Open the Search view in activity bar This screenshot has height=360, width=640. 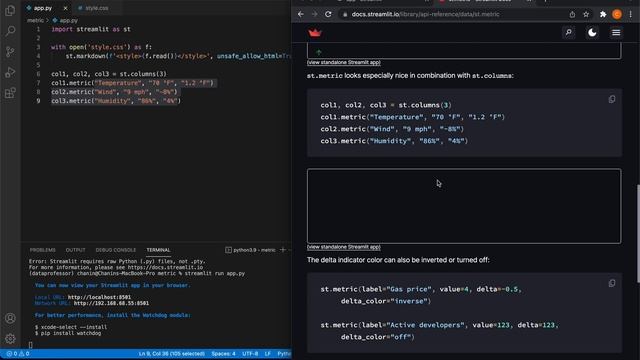pyautogui.click(x=10, y=31)
